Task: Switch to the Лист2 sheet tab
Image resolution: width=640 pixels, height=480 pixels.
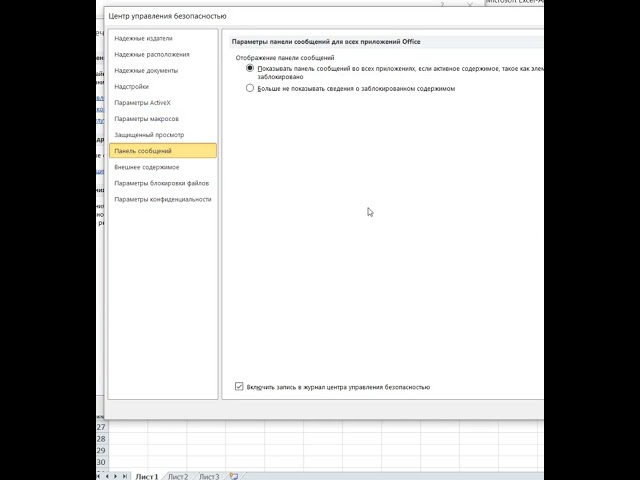Action: (178, 476)
